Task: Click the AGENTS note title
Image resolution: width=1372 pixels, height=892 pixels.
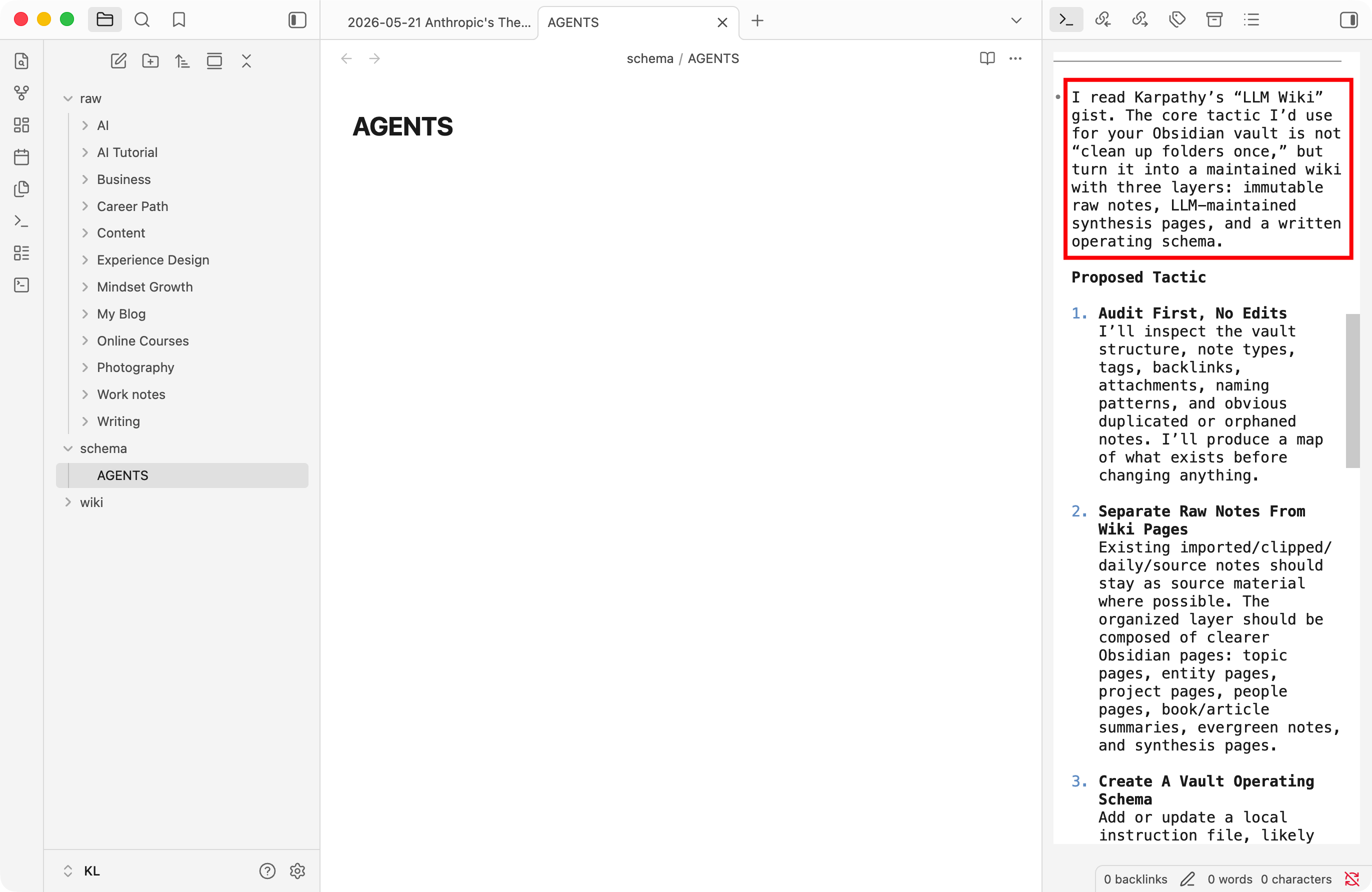Action: [x=402, y=127]
